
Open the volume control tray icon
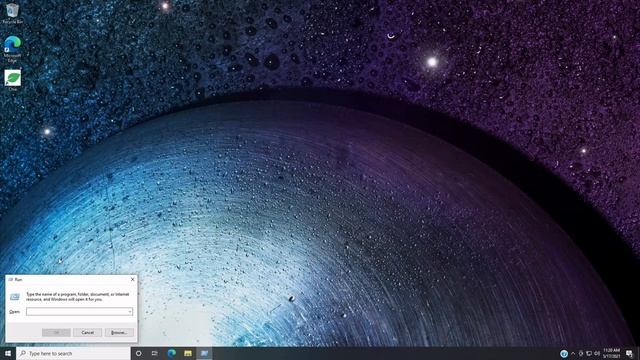(x=597, y=354)
